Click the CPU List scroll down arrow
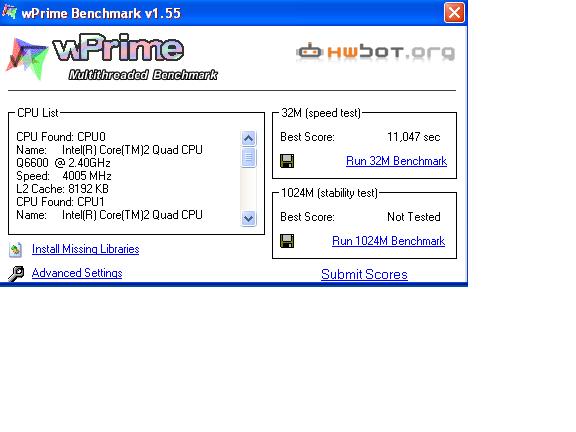 pyautogui.click(x=248, y=219)
